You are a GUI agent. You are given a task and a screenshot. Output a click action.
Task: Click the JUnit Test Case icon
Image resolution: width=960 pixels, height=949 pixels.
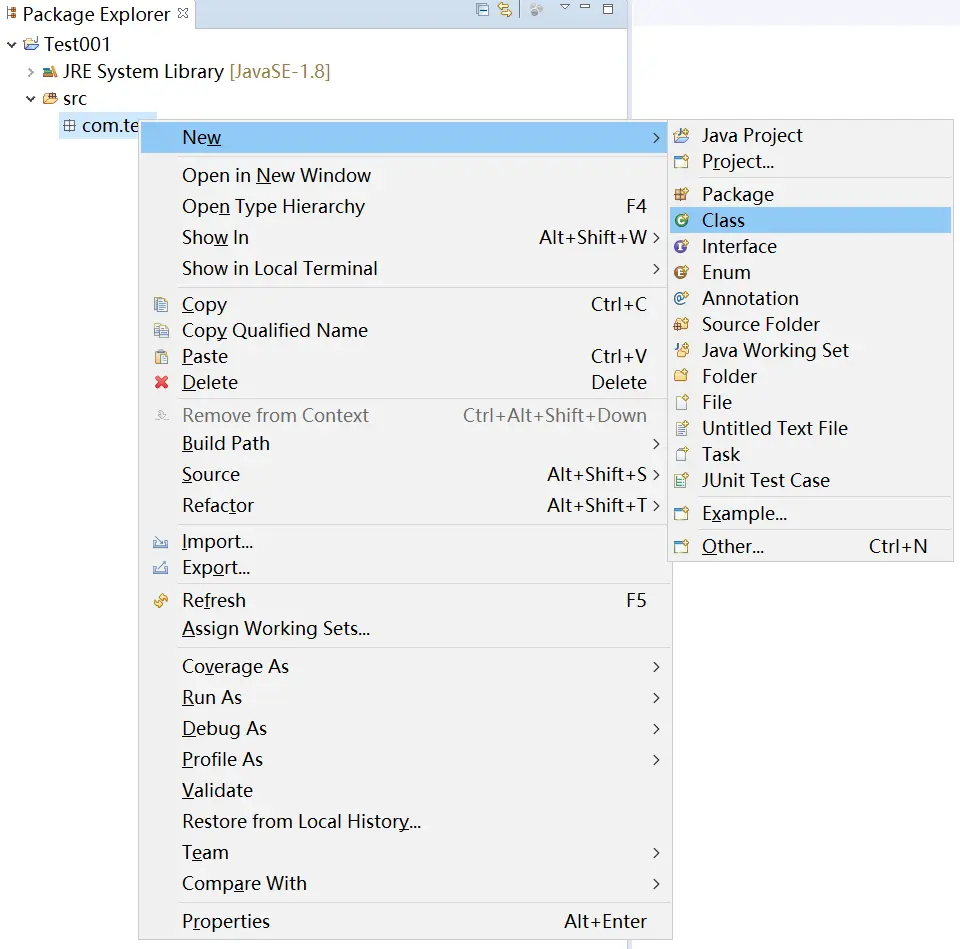point(681,481)
